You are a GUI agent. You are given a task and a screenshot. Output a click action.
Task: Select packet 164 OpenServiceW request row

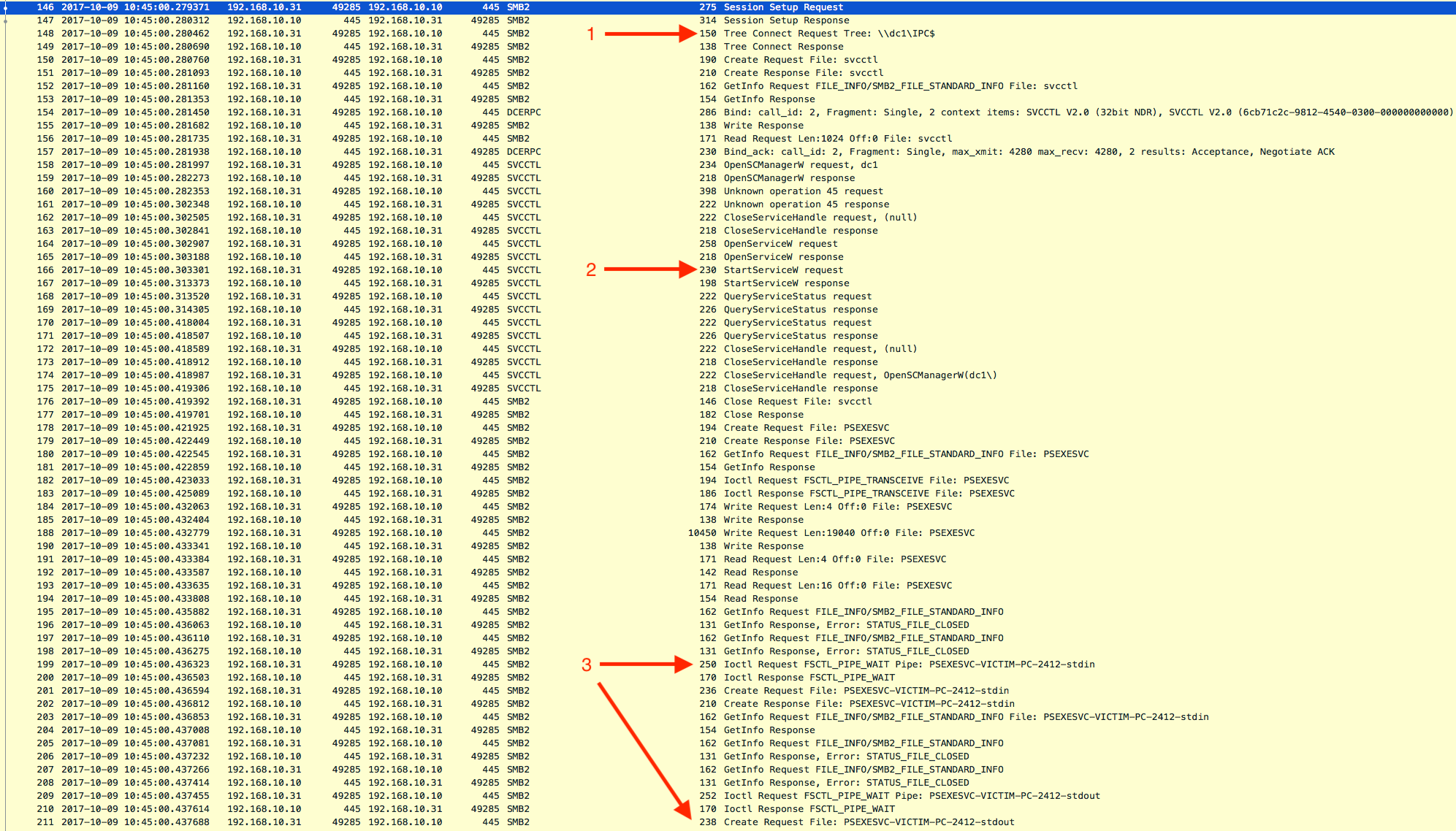[x=780, y=244]
